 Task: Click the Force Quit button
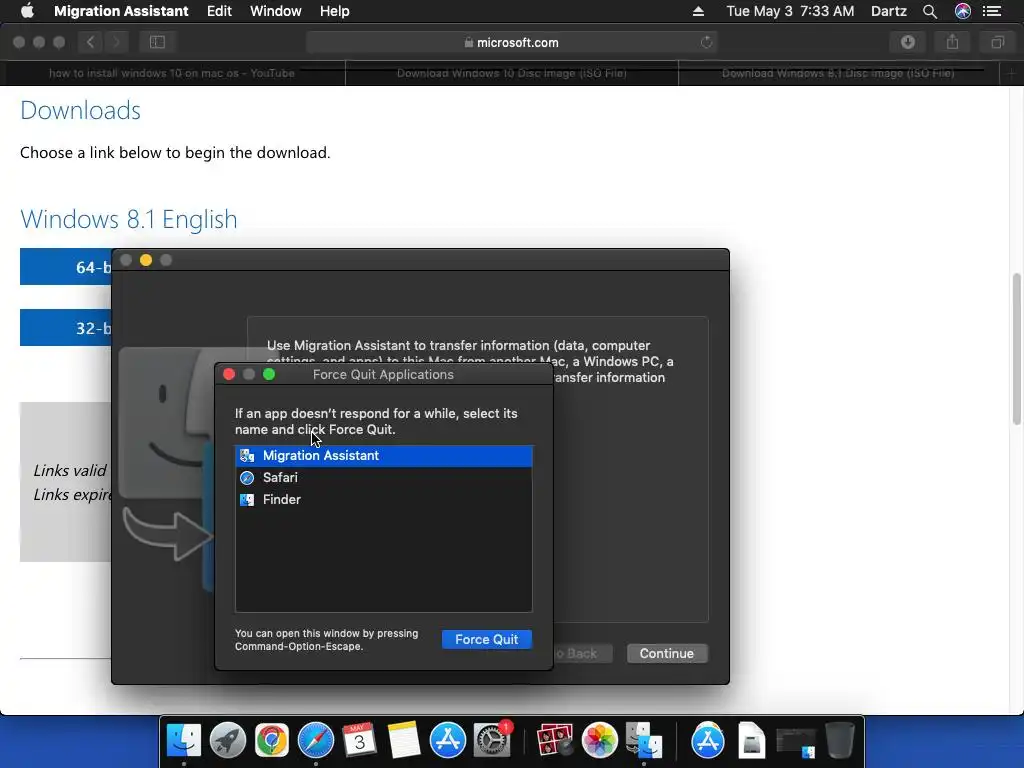click(487, 639)
